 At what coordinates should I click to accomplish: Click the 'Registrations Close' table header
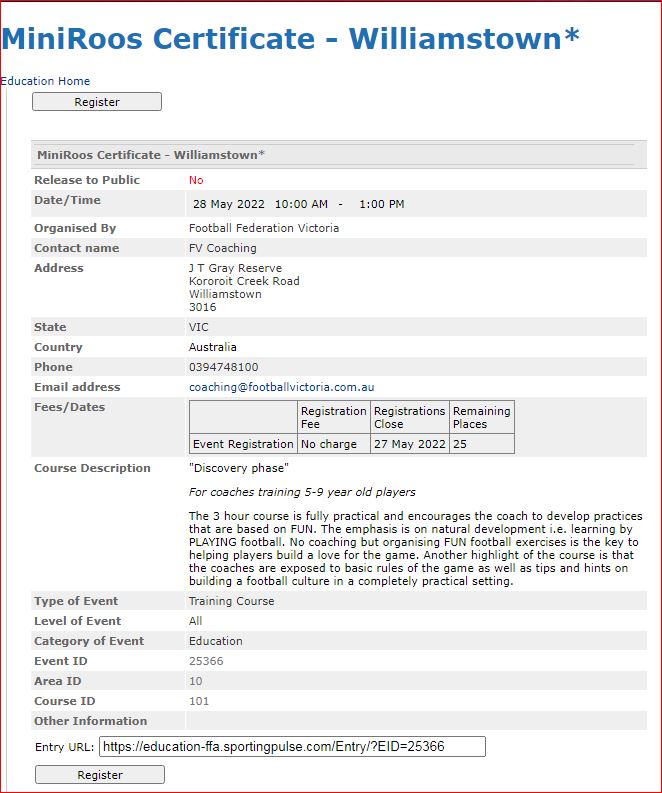click(410, 417)
